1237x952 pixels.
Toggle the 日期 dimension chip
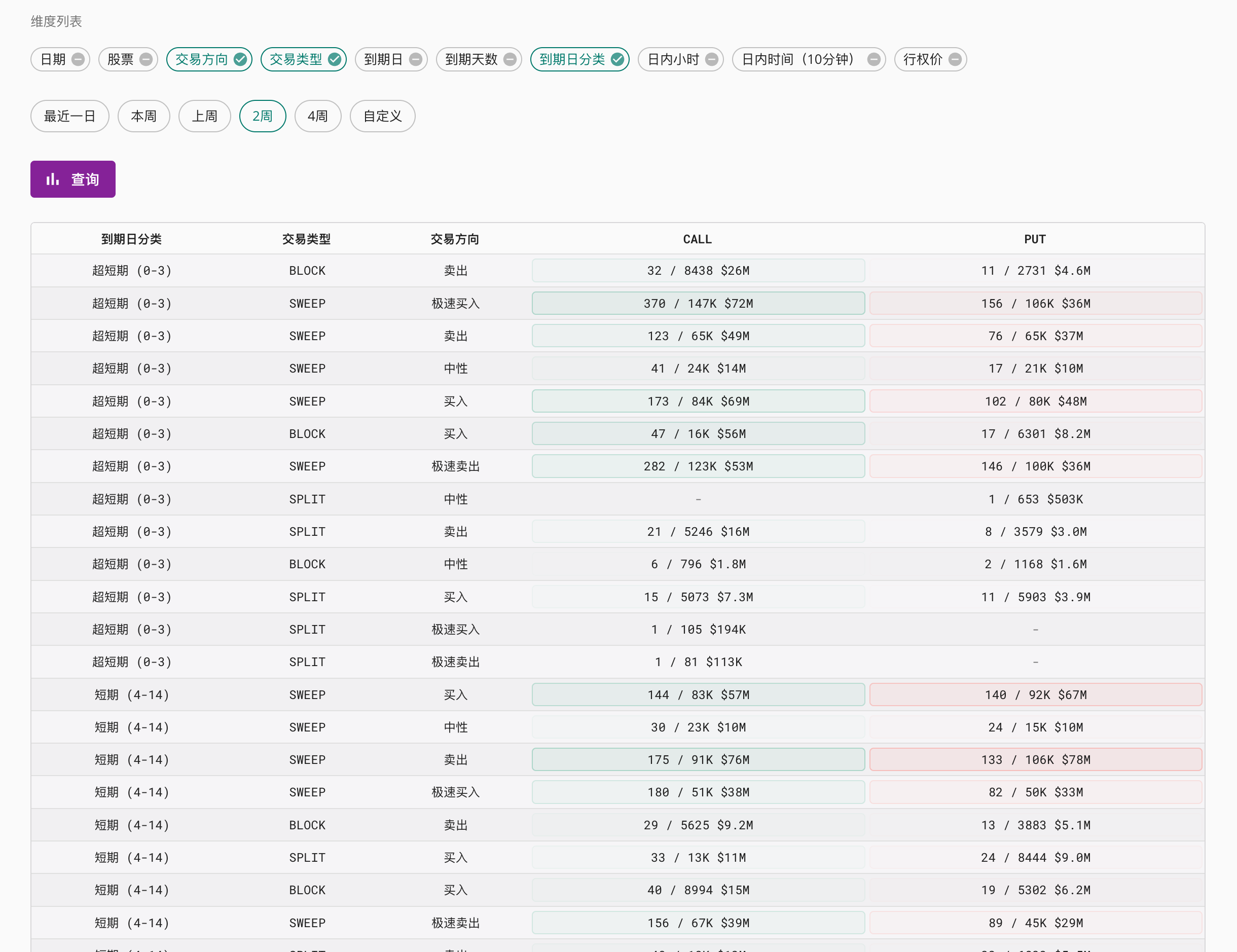(x=60, y=59)
